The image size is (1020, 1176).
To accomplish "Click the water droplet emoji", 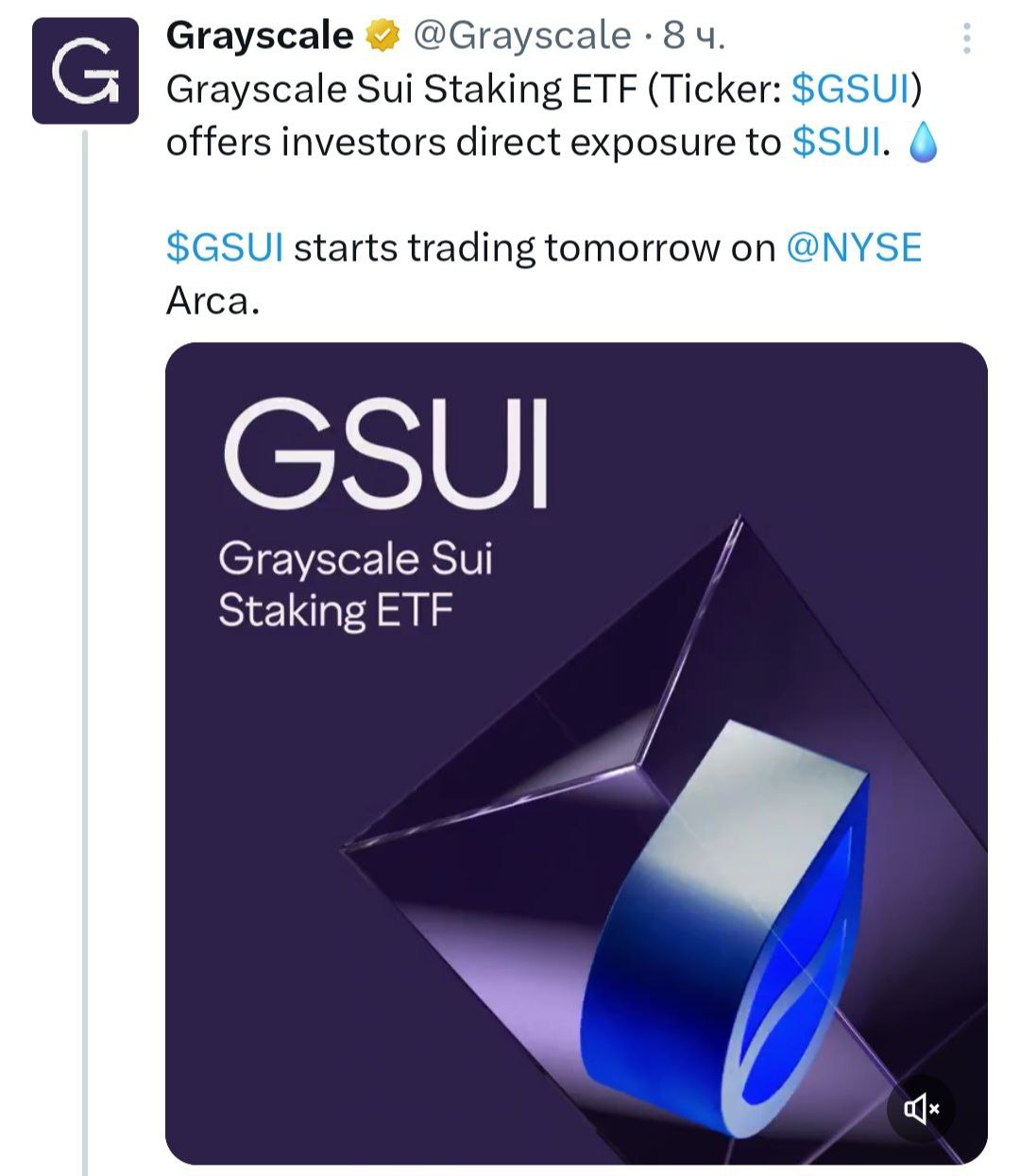I will click(923, 144).
